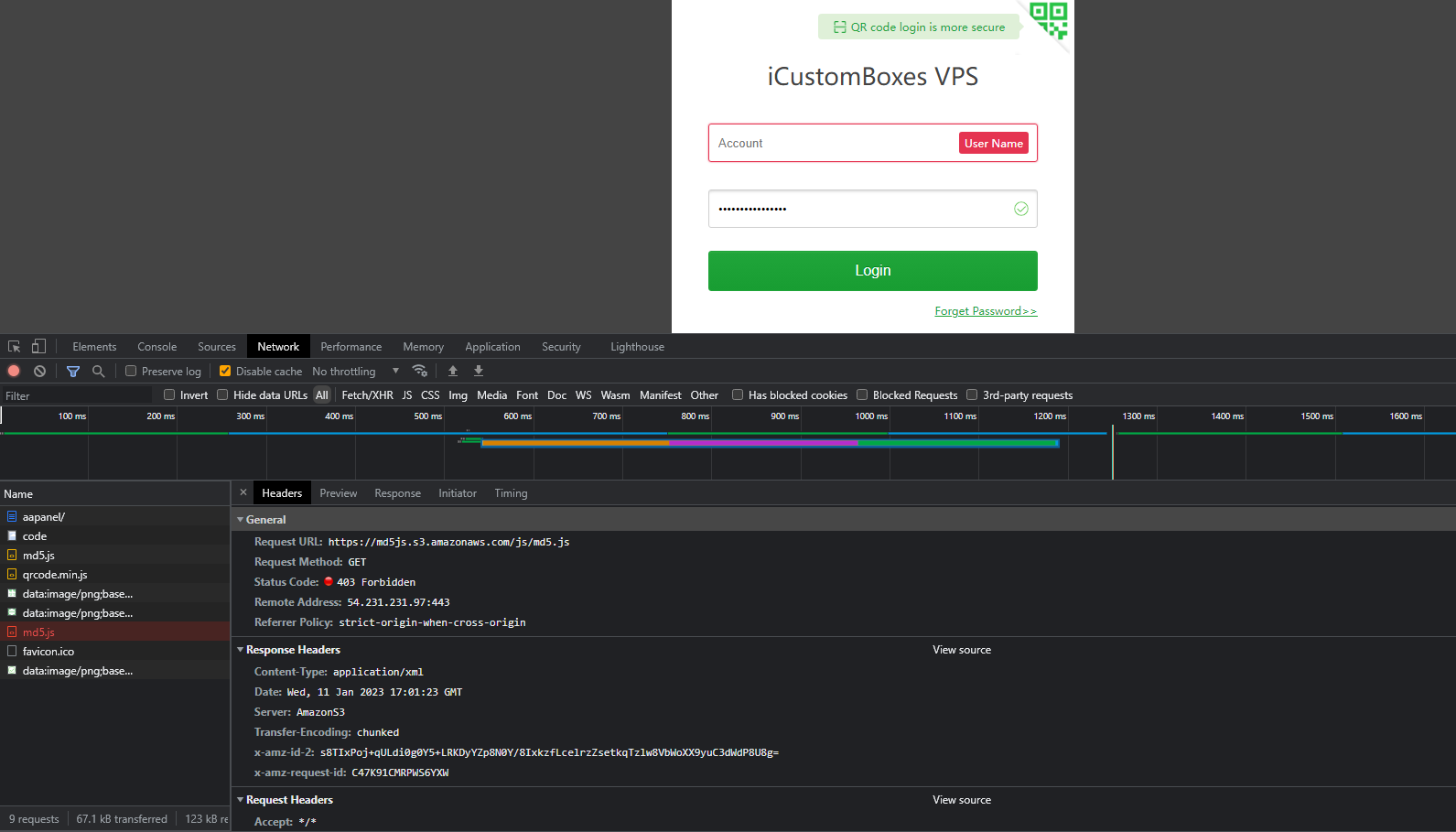Collapse the Request Headers section

(x=241, y=800)
